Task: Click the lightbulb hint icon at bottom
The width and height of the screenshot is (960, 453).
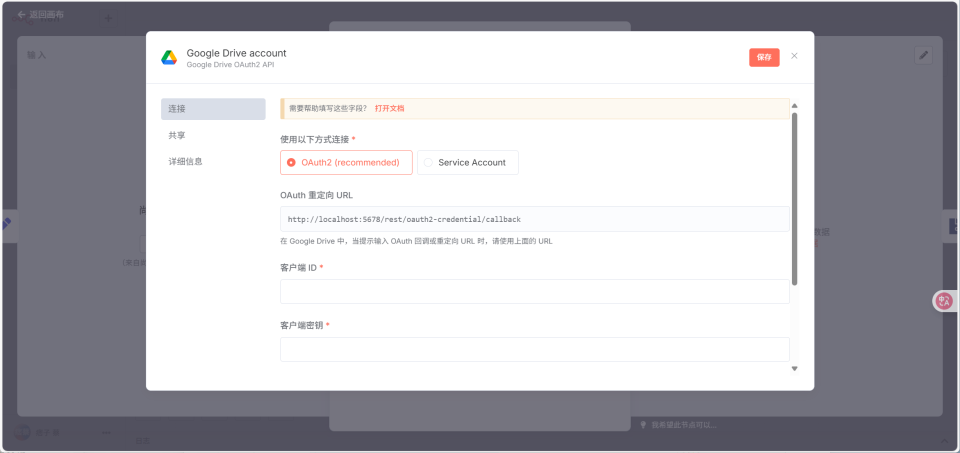Action: coord(643,424)
